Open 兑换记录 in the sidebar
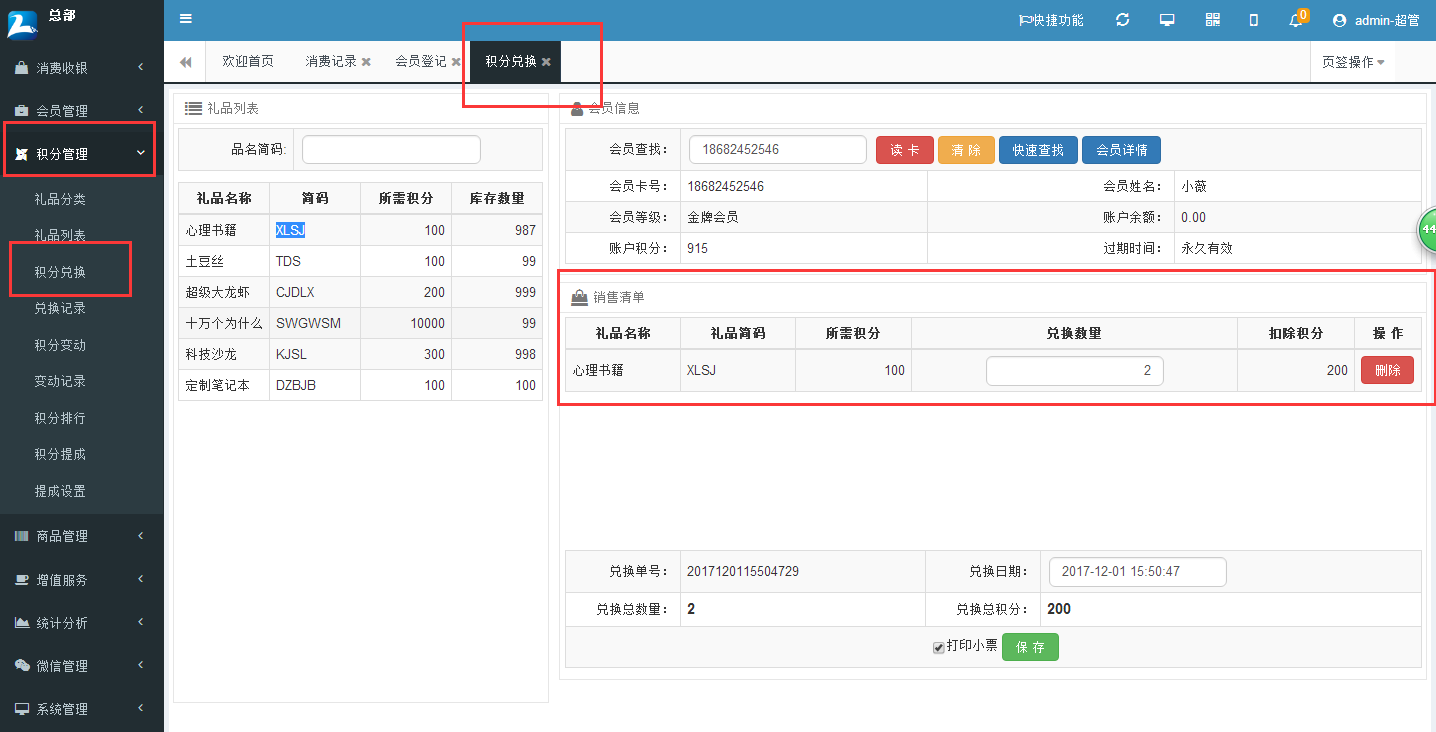This screenshot has width=1436, height=732. (60, 308)
